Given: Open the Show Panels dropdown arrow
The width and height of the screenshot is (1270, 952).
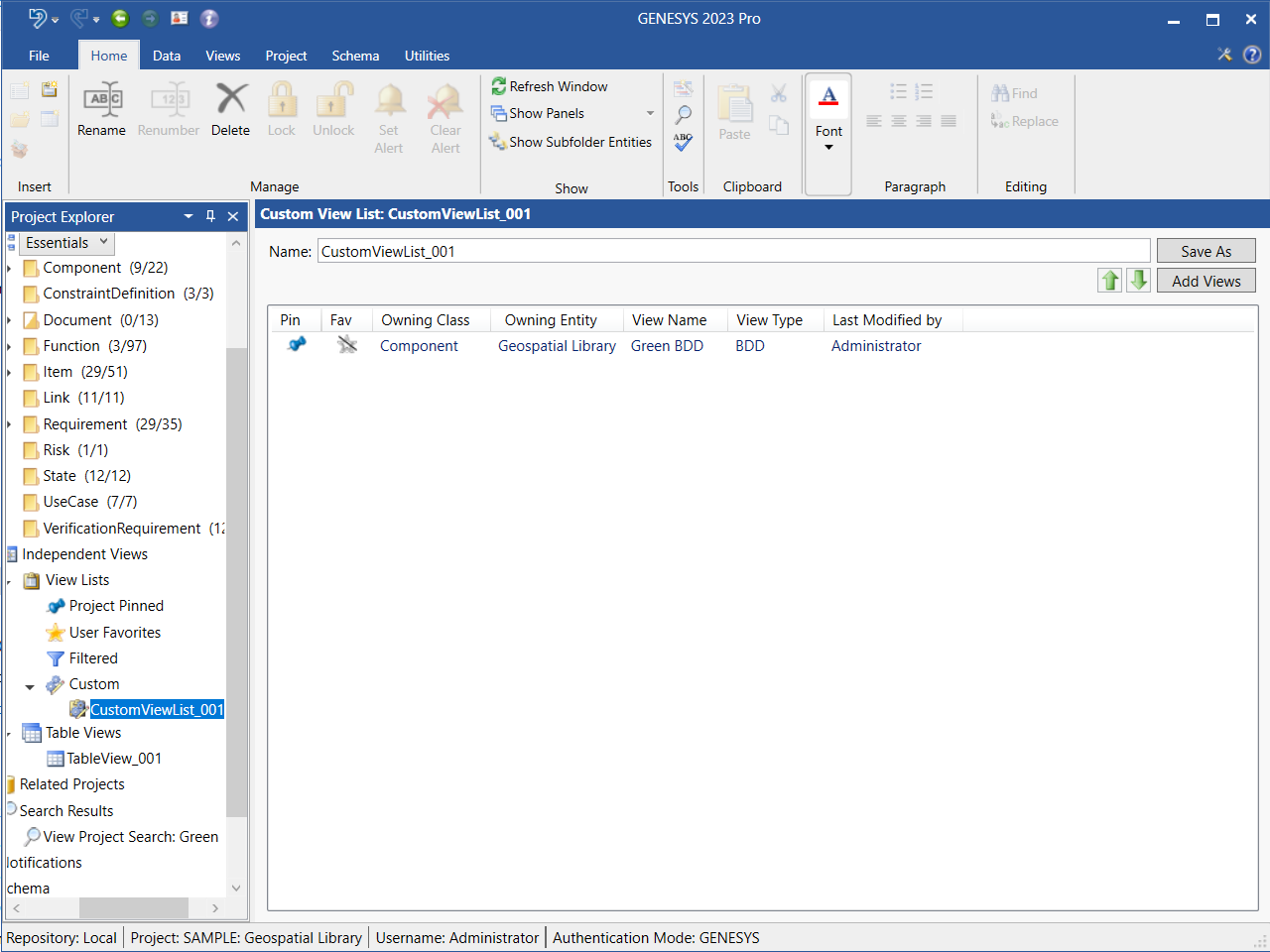Looking at the screenshot, I should (650, 113).
